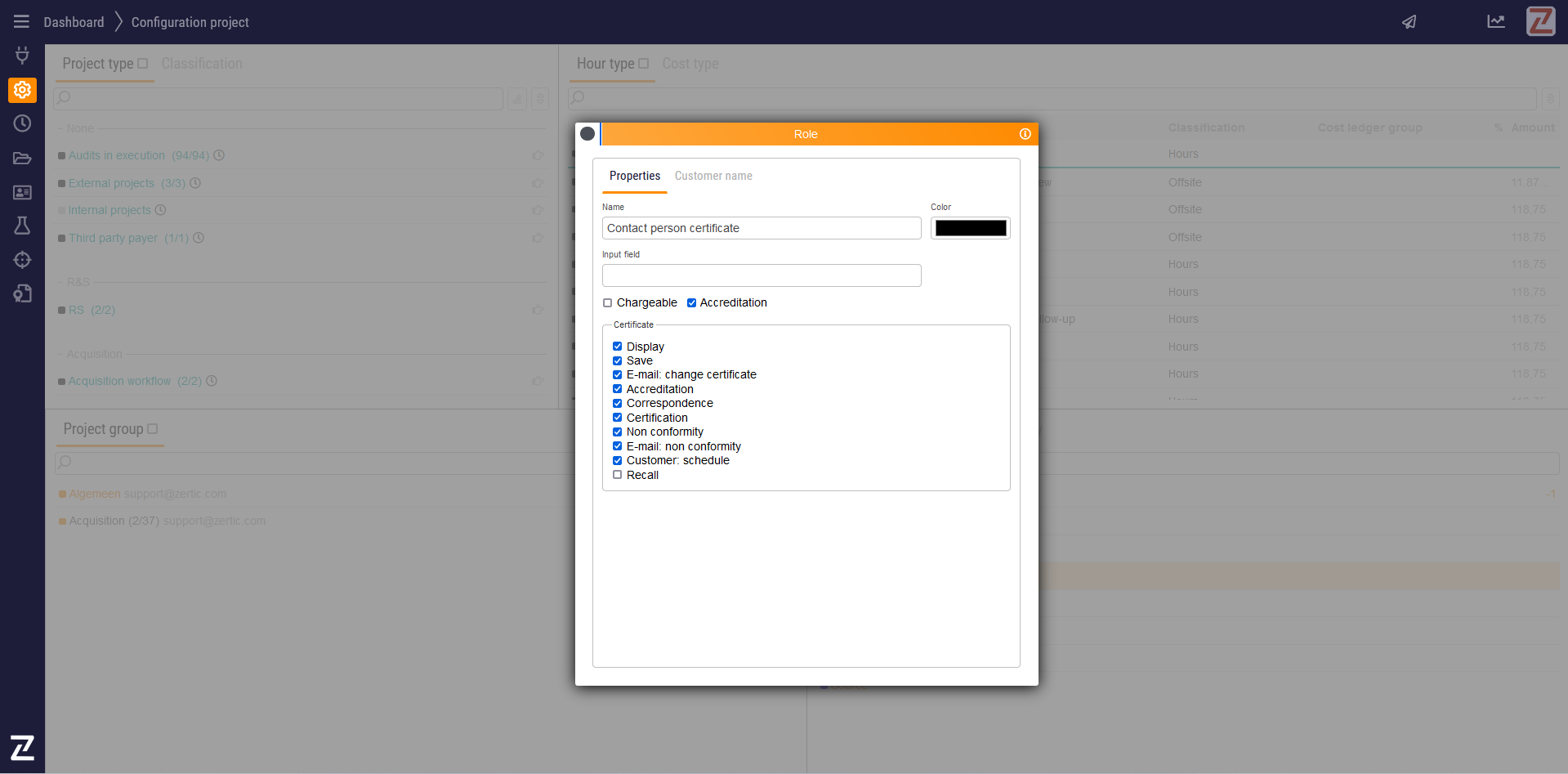Image resolution: width=1568 pixels, height=774 pixels.
Task: Enable the Chargeable checkbox
Action: point(608,303)
